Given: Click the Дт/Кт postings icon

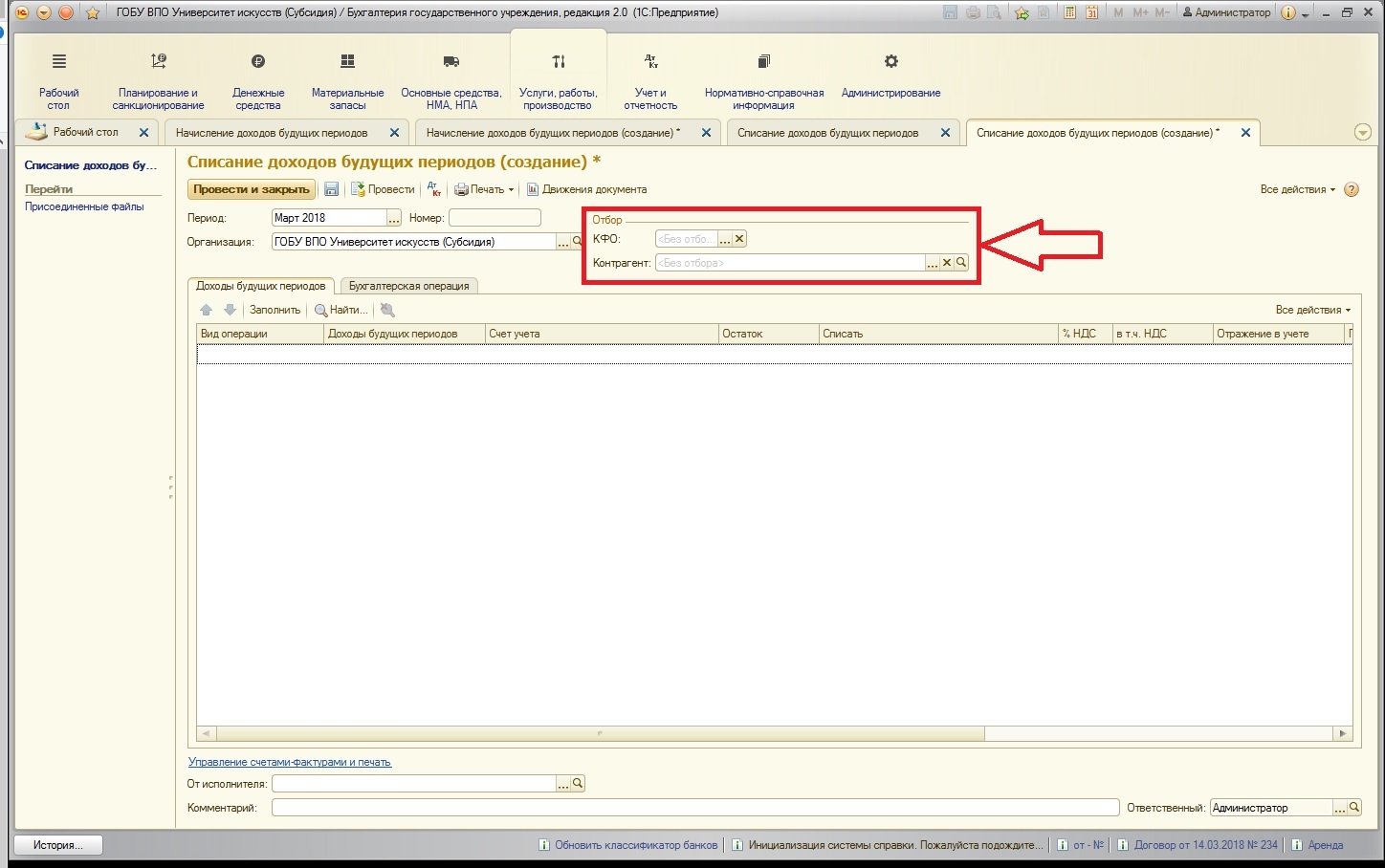Looking at the screenshot, I should coord(434,189).
